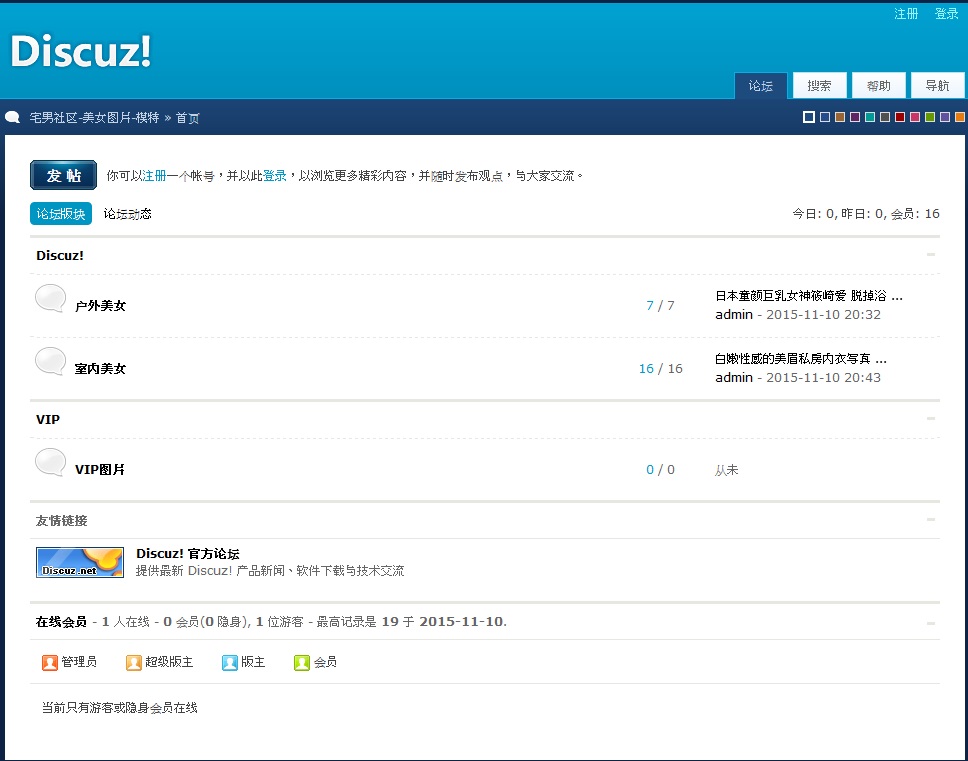Select the white-outlined default style swatch

pos(809,117)
